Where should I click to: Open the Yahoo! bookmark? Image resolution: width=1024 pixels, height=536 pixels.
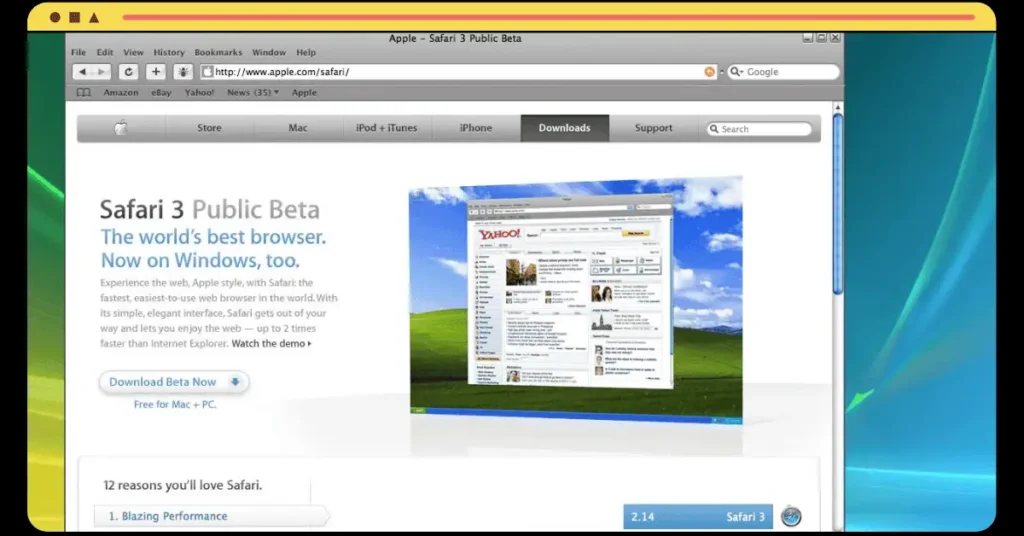tap(199, 93)
